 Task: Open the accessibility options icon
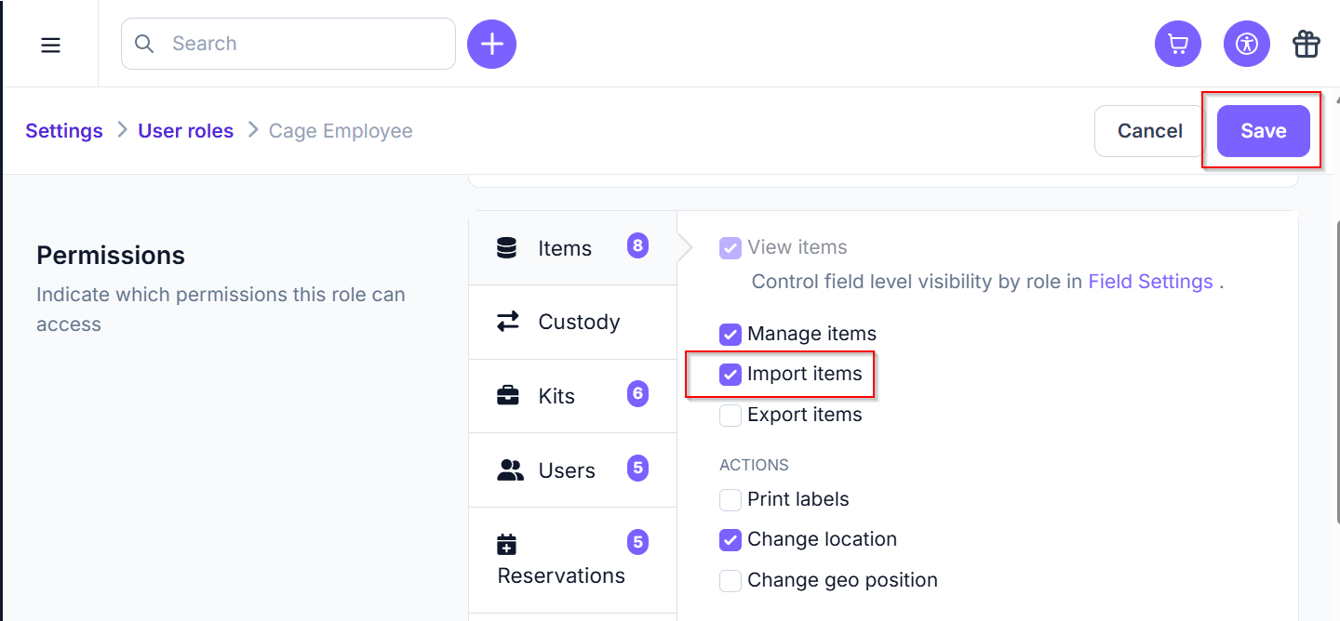1246,44
